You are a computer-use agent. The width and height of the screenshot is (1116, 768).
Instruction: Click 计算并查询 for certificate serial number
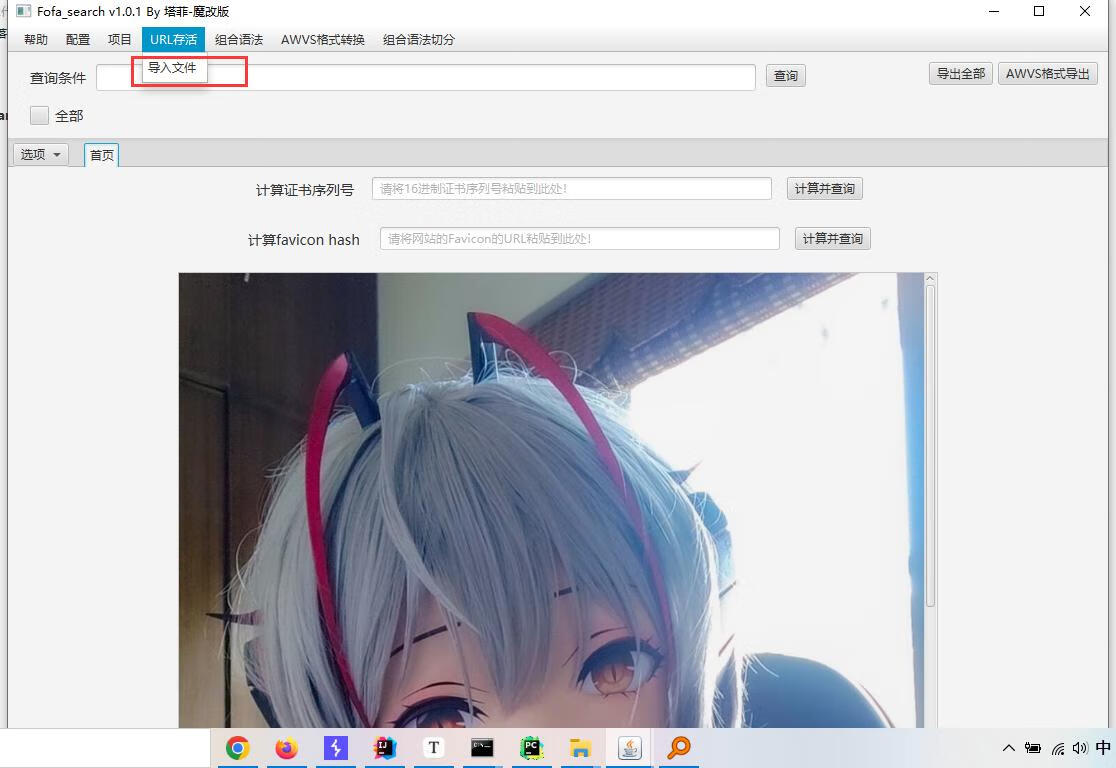[824, 189]
